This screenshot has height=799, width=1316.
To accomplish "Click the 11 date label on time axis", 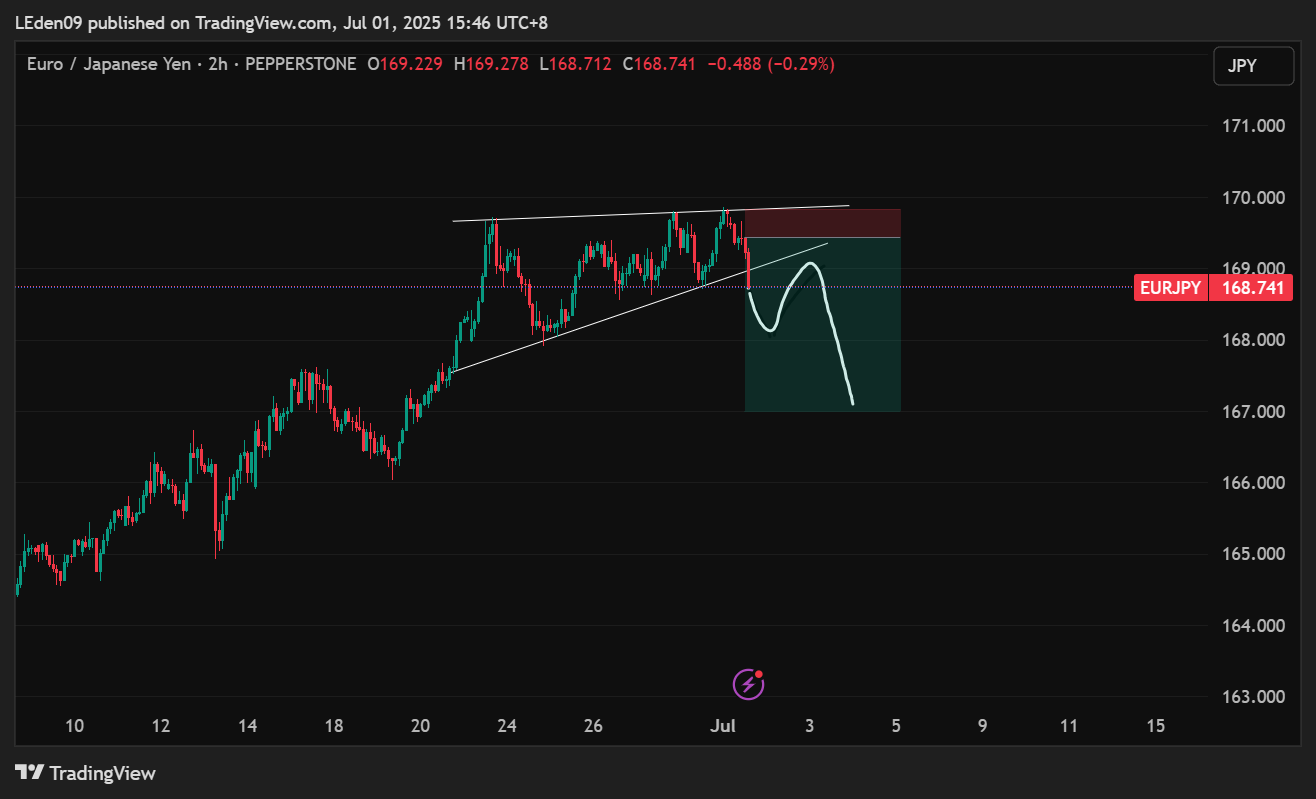I will pyautogui.click(x=1069, y=726).
